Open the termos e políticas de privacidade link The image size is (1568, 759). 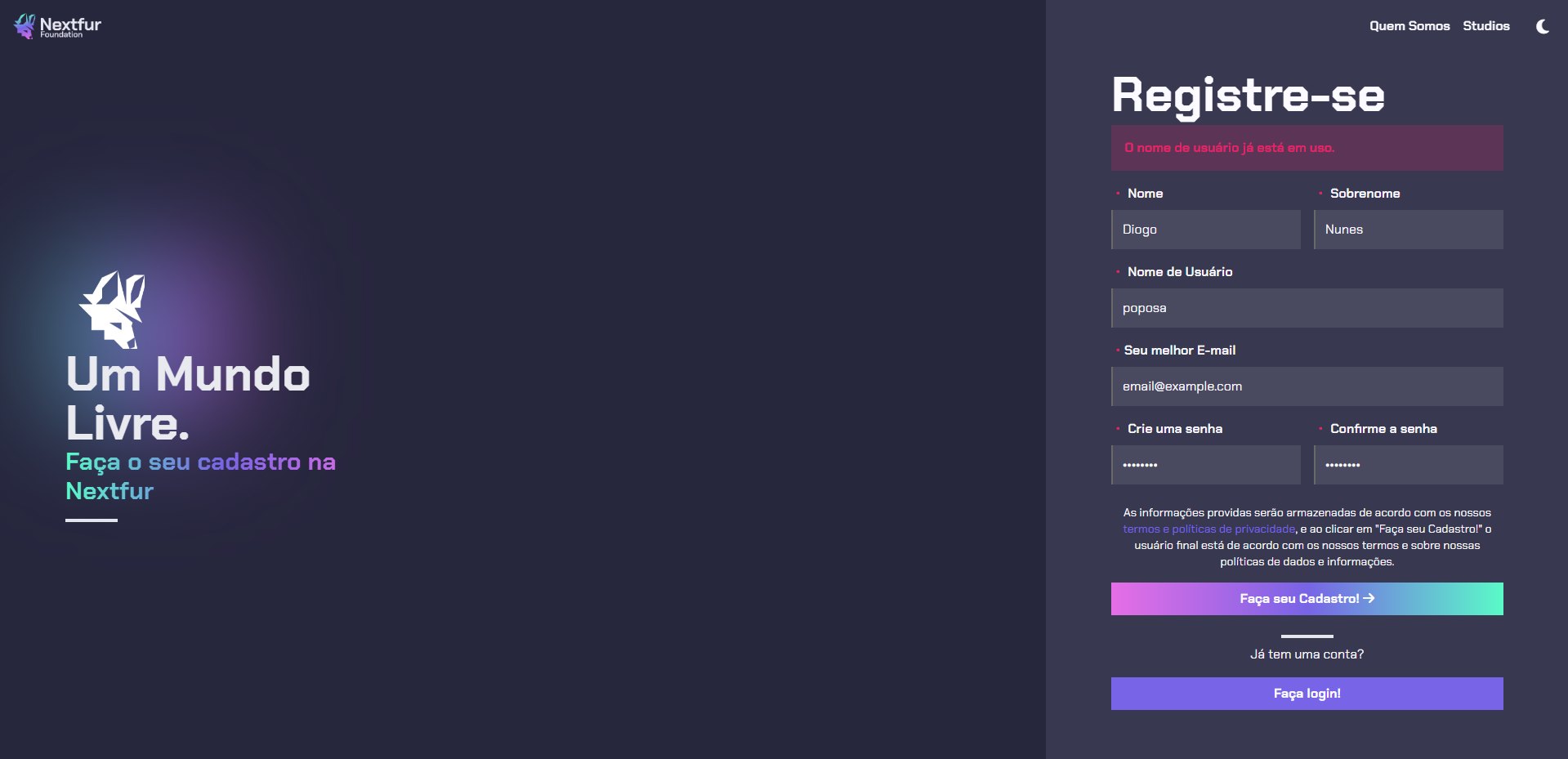[x=1208, y=529]
